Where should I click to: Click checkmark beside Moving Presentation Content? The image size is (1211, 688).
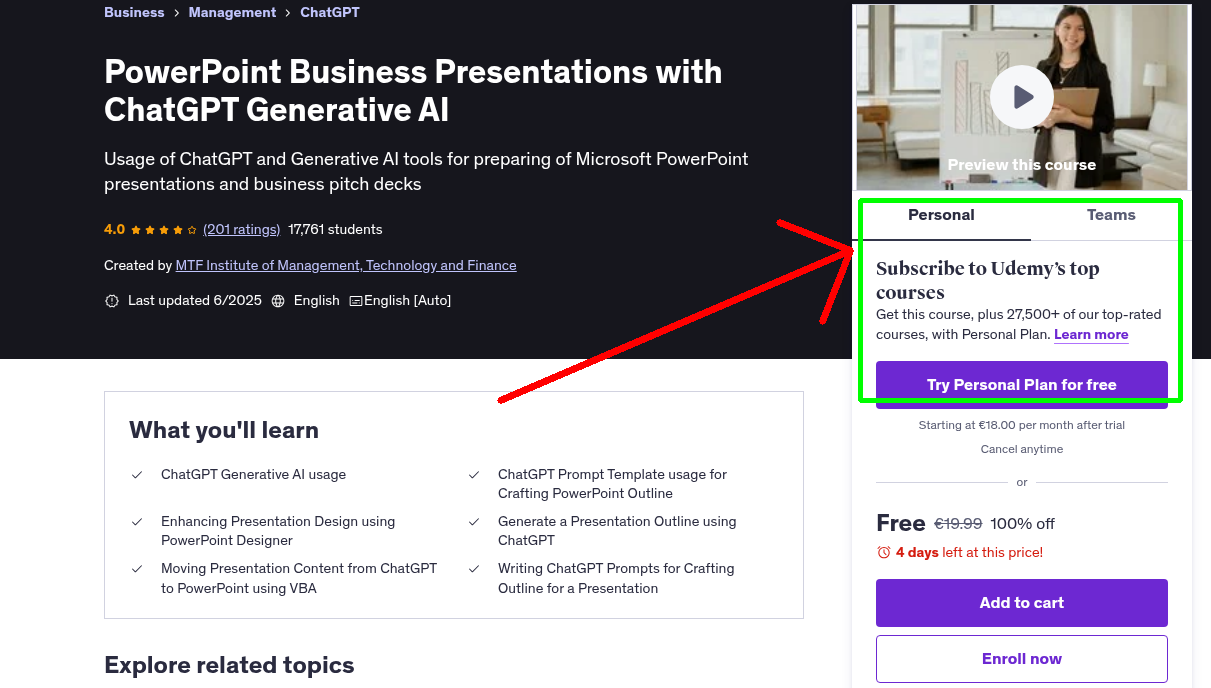[137, 569]
